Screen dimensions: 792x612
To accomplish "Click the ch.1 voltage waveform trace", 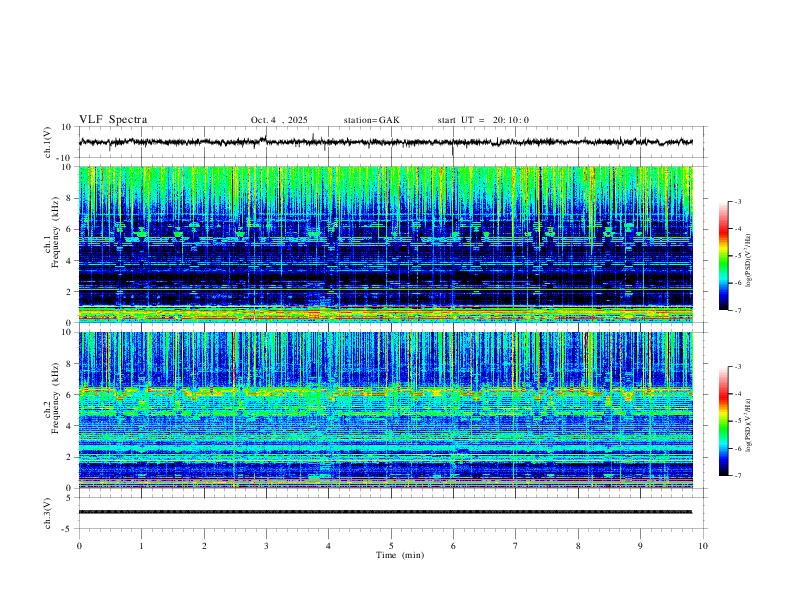I will 386,142.
